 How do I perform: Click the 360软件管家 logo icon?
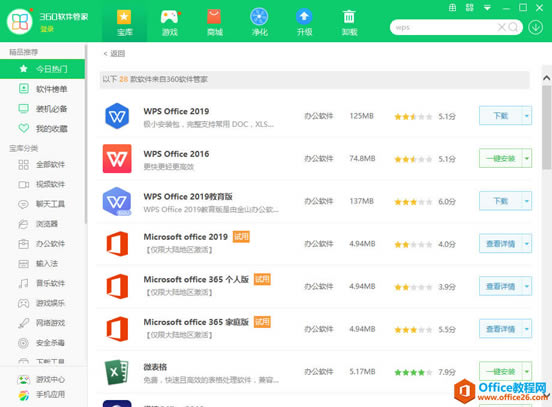pos(20,21)
